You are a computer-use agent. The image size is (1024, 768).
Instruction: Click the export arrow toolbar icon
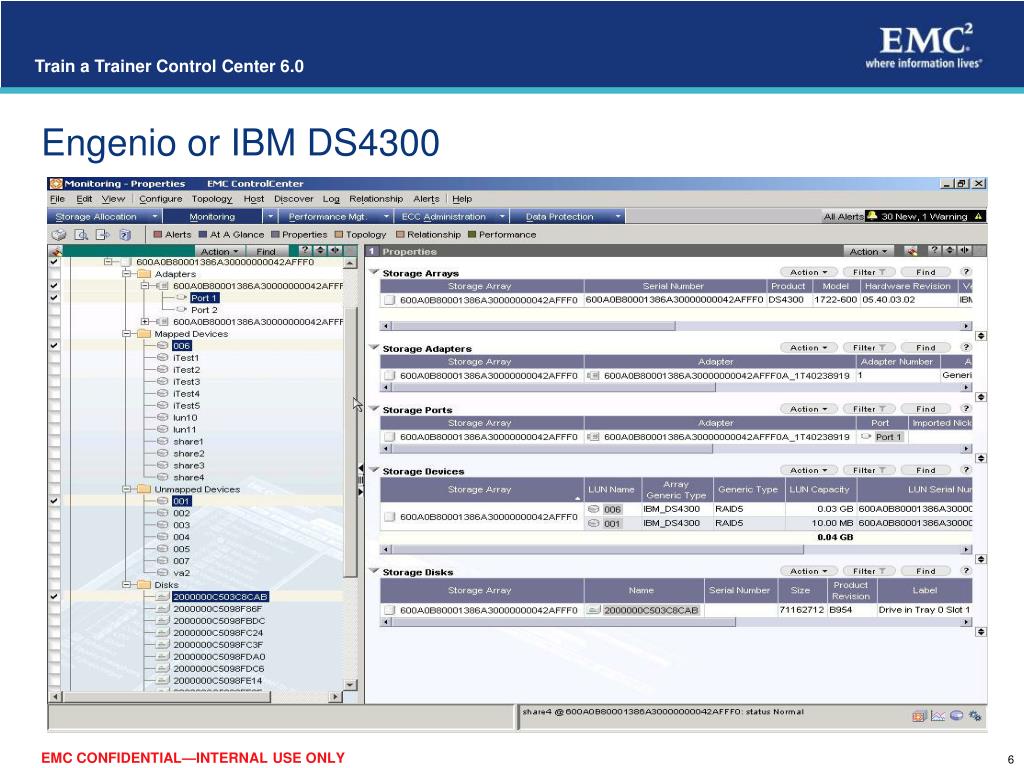tap(103, 234)
